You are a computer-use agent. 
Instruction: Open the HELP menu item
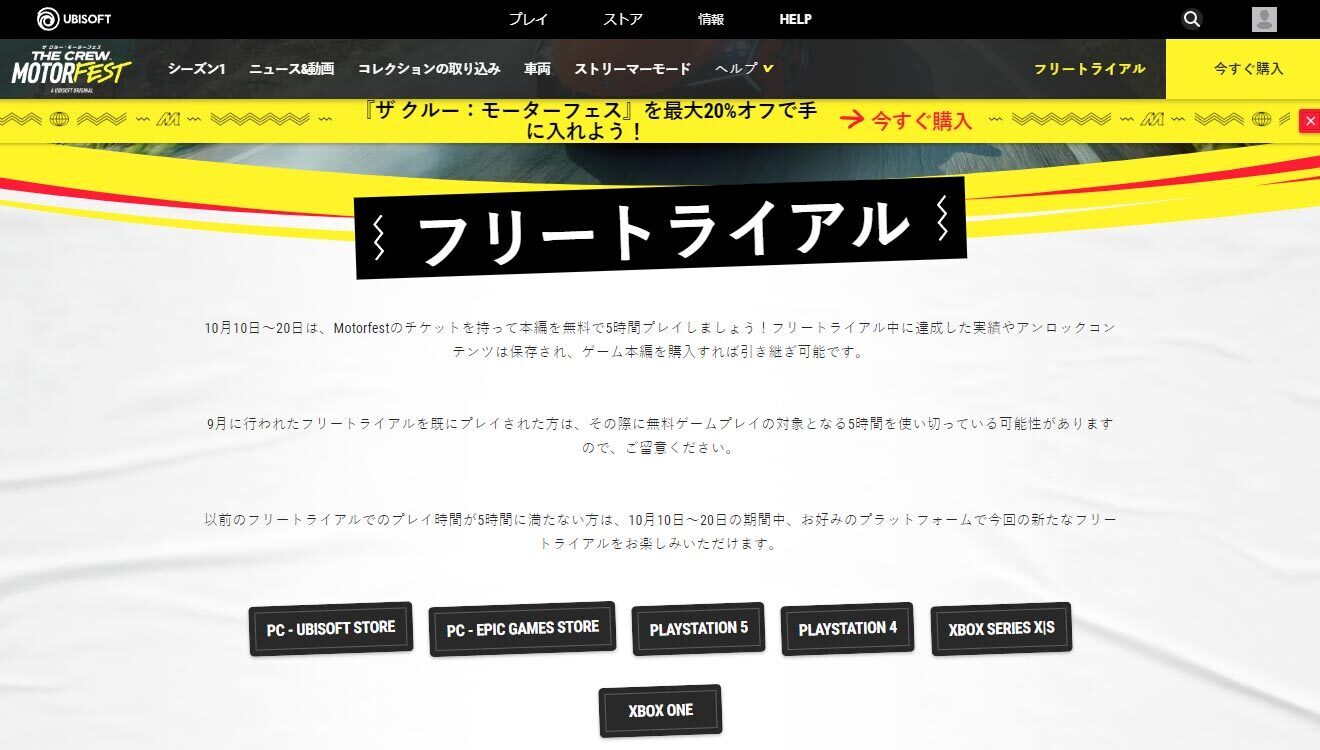tap(795, 19)
